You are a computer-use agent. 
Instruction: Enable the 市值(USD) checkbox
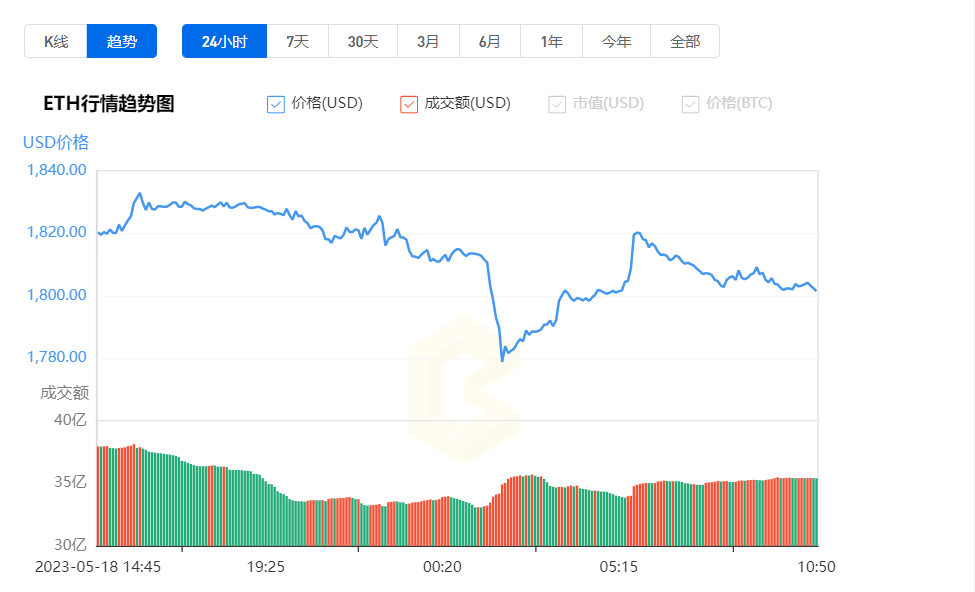pos(557,104)
